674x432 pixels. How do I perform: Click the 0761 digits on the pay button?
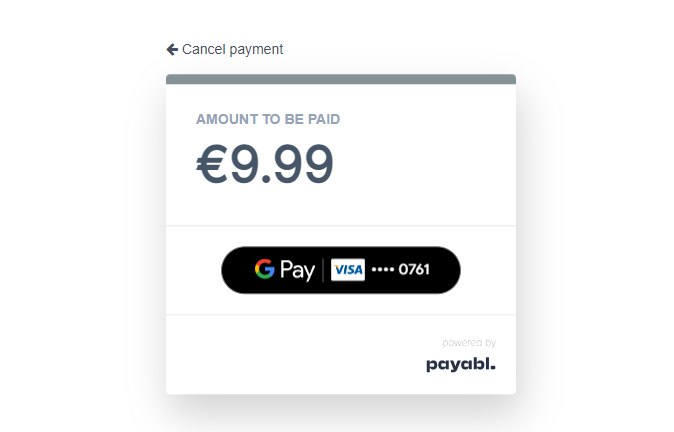tap(414, 270)
